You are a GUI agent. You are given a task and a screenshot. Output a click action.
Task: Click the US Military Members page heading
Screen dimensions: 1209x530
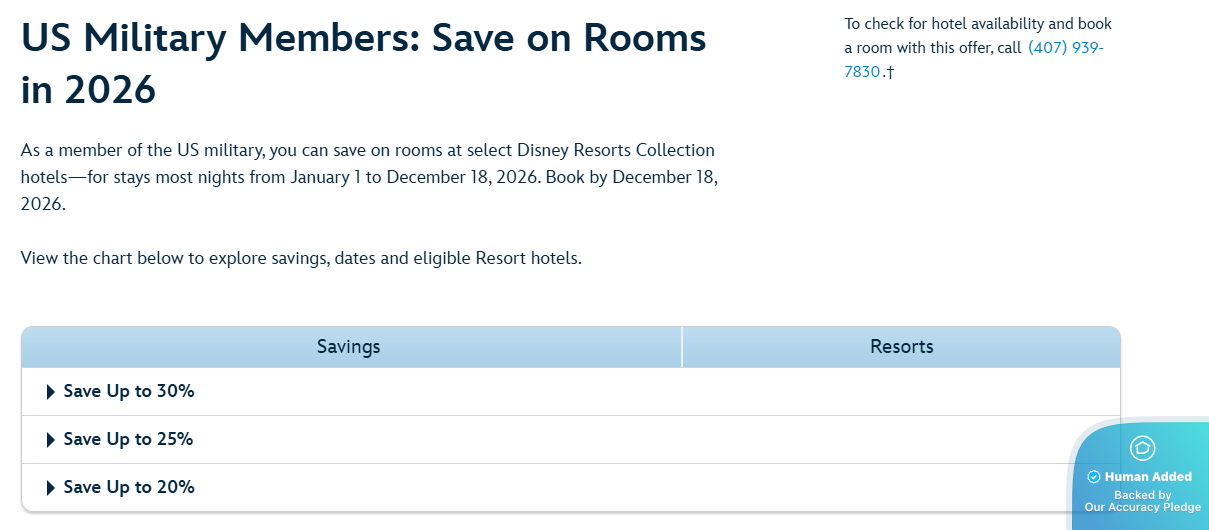[364, 64]
